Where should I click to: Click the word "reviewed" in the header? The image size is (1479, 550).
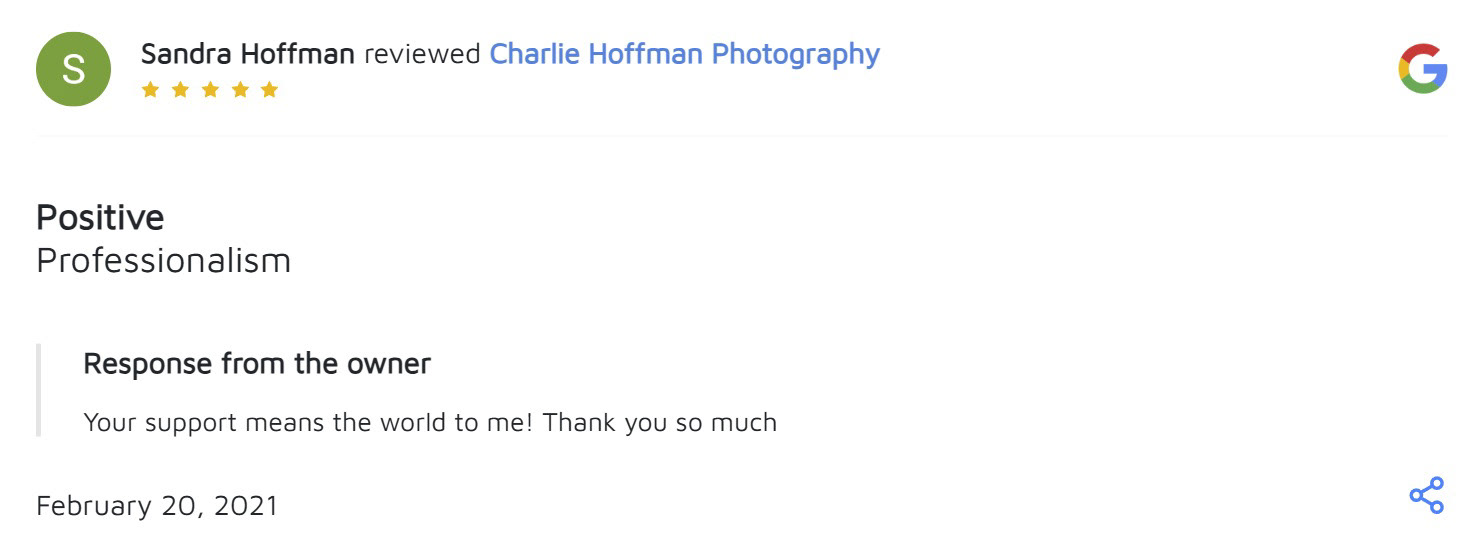click(x=422, y=54)
